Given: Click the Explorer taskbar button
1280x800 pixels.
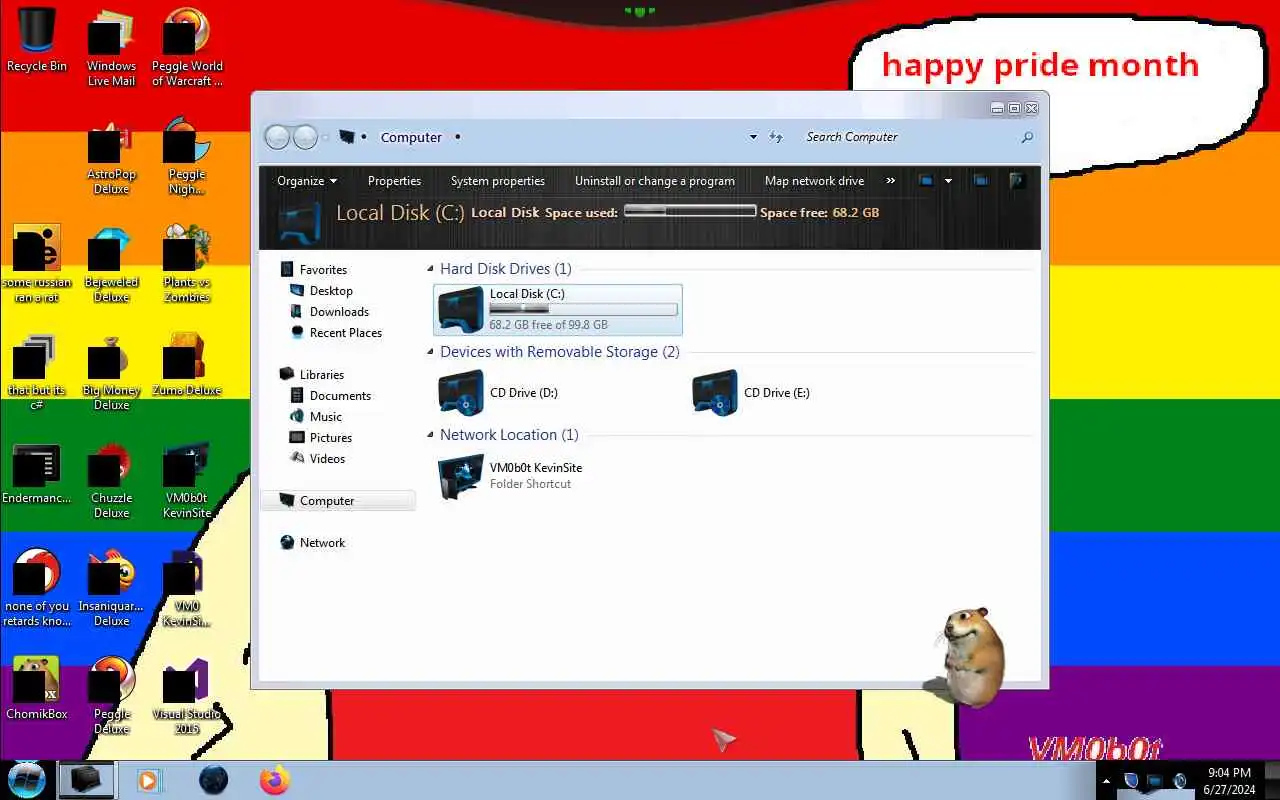Looking at the screenshot, I should tap(85, 780).
